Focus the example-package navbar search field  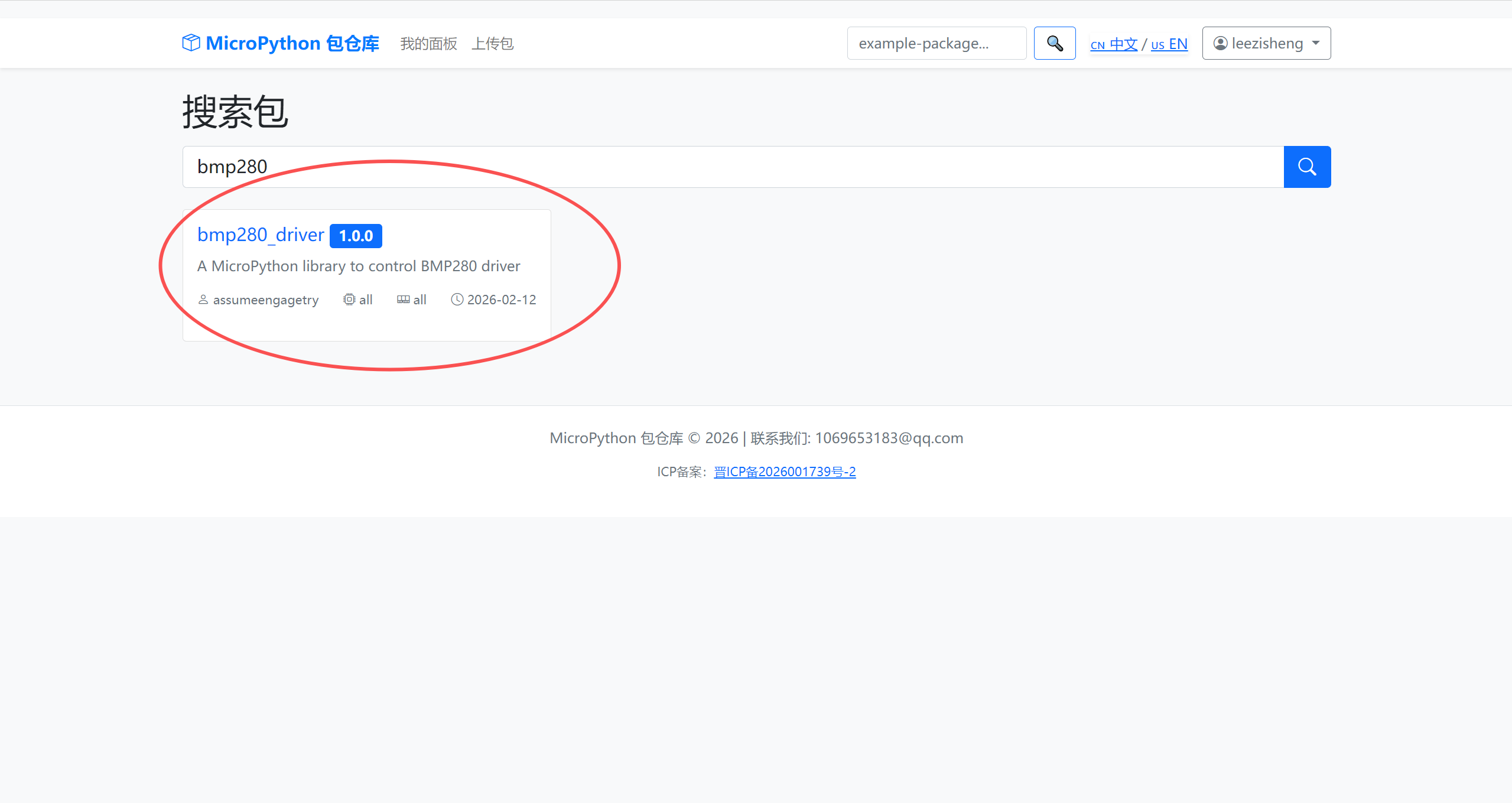tap(937, 43)
